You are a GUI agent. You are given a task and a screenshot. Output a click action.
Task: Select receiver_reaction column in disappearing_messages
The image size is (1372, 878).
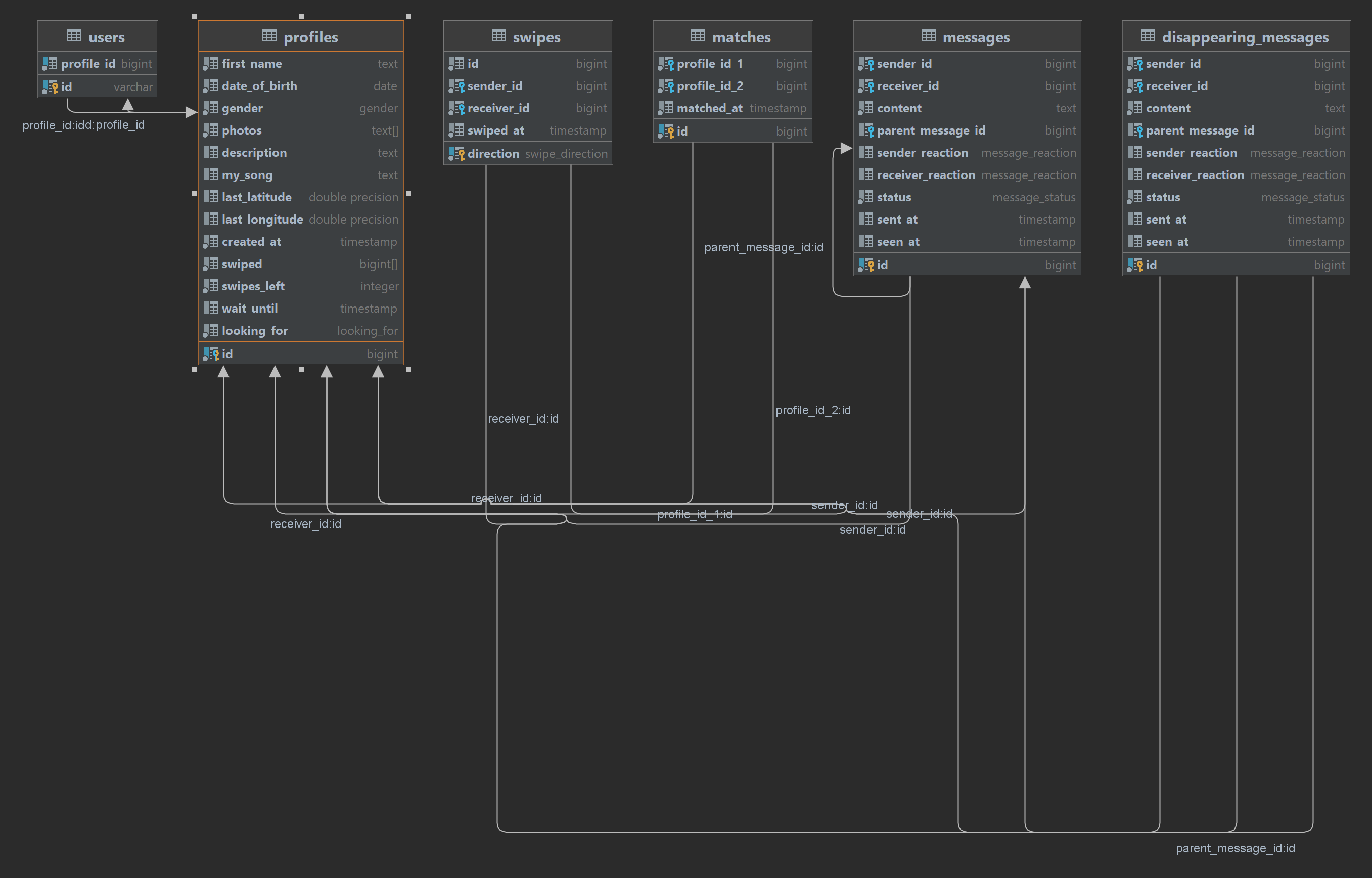[x=1237, y=175]
